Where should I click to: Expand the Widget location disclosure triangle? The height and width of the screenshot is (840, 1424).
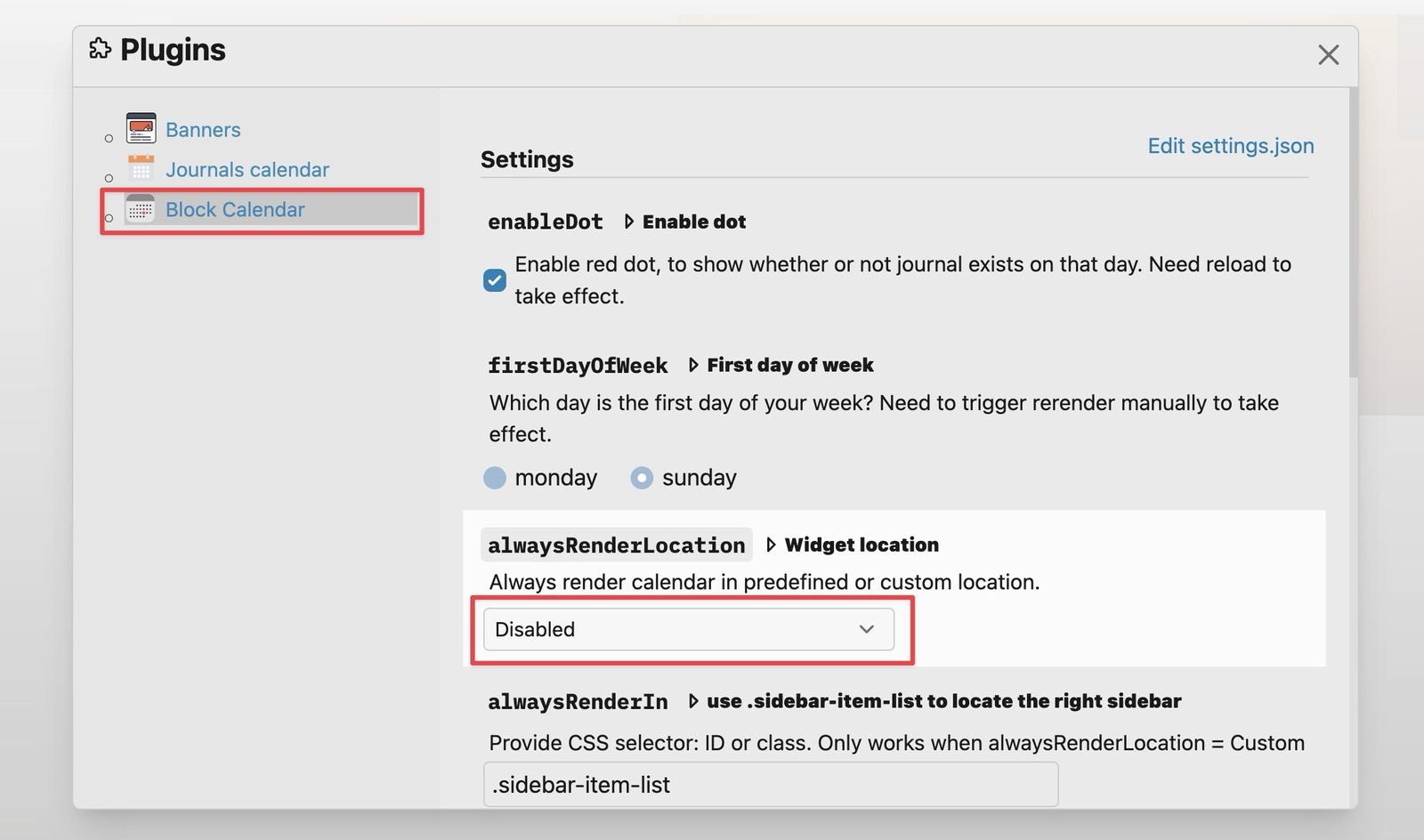(x=771, y=545)
